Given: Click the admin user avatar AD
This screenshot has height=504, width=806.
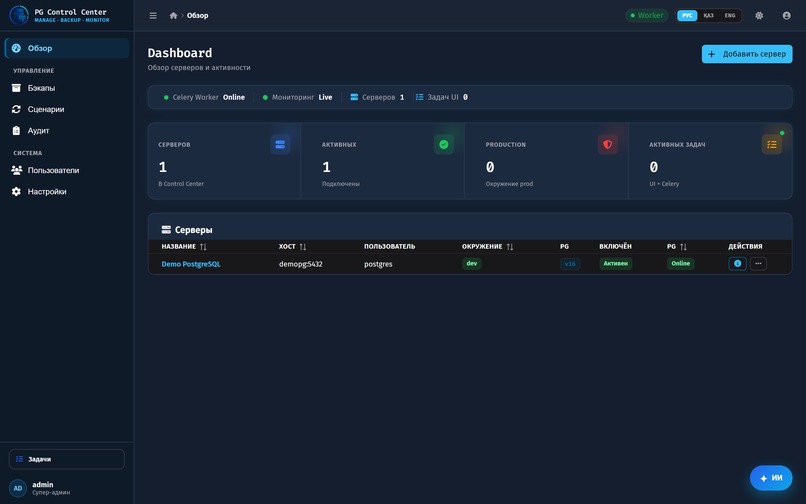Looking at the screenshot, I should click(18, 488).
